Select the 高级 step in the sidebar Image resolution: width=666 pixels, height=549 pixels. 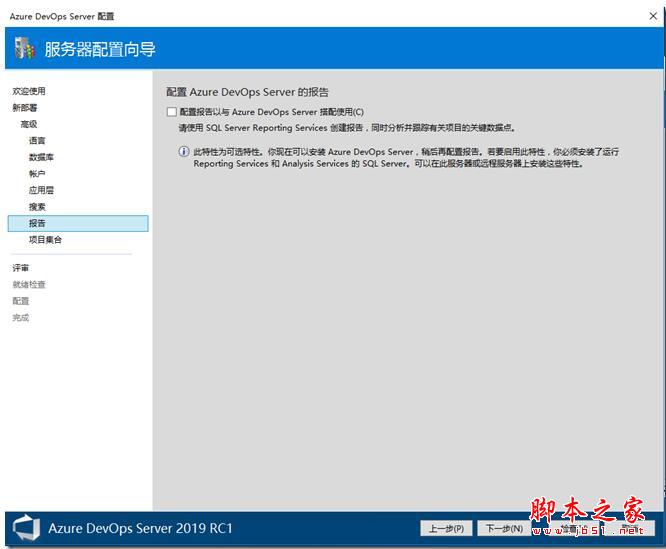coord(29,124)
